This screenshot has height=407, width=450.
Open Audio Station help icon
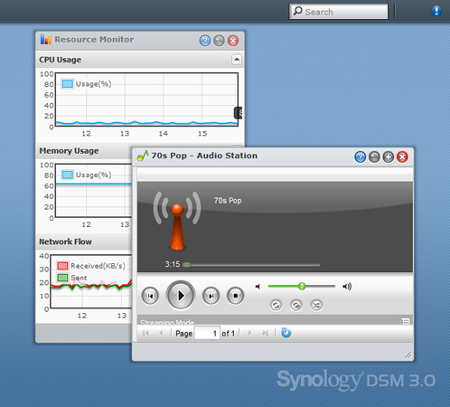[360, 157]
